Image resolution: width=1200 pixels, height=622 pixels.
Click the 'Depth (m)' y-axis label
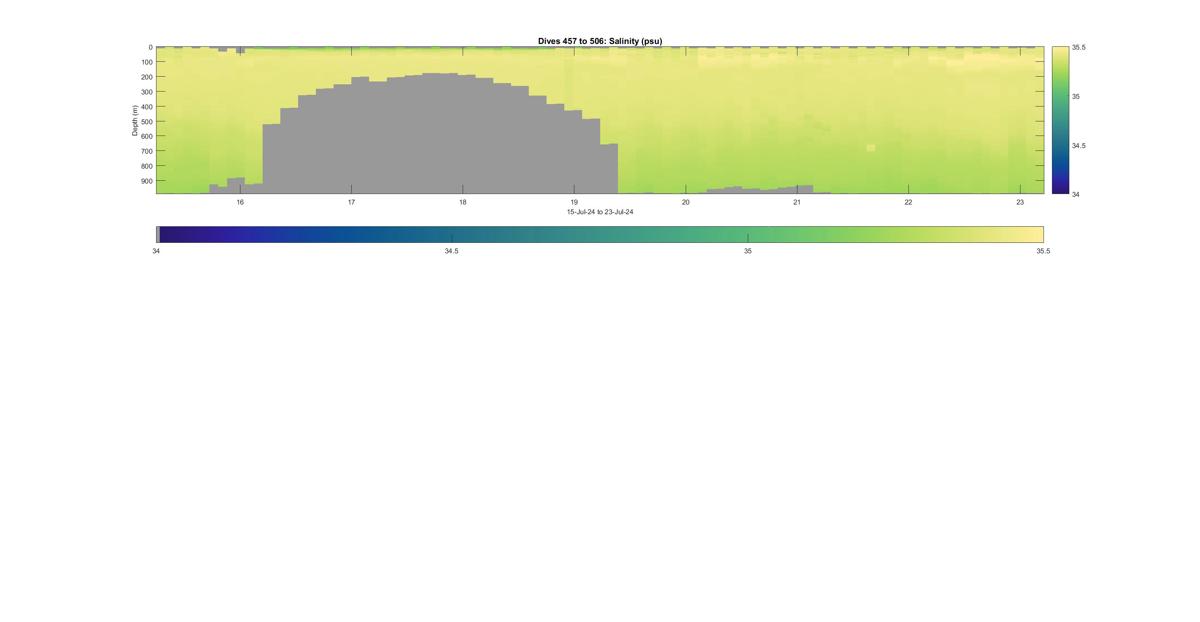coord(134,120)
